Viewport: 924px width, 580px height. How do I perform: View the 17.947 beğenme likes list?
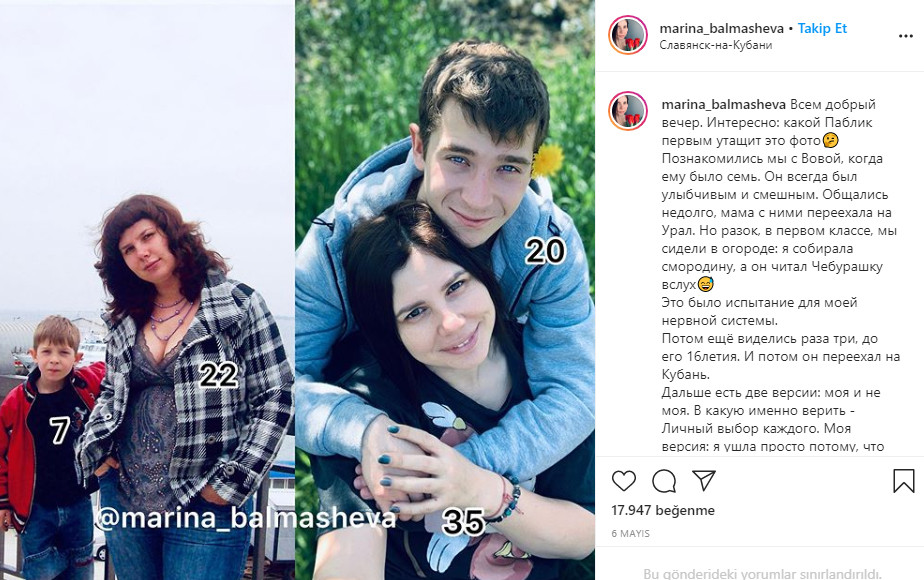(x=663, y=510)
